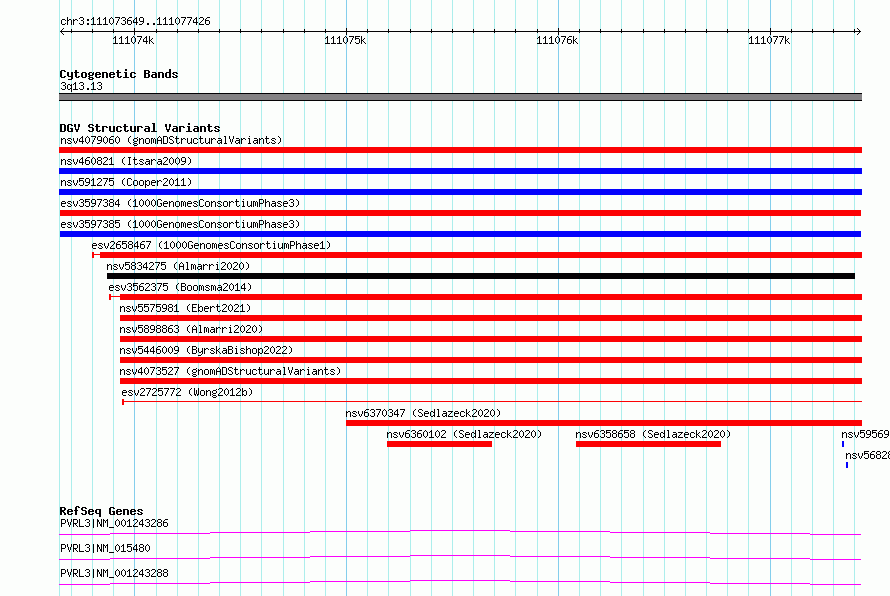Select nsv4073527 (gnomADStructuralVariants) label
890x596 pixels.
coord(230,371)
